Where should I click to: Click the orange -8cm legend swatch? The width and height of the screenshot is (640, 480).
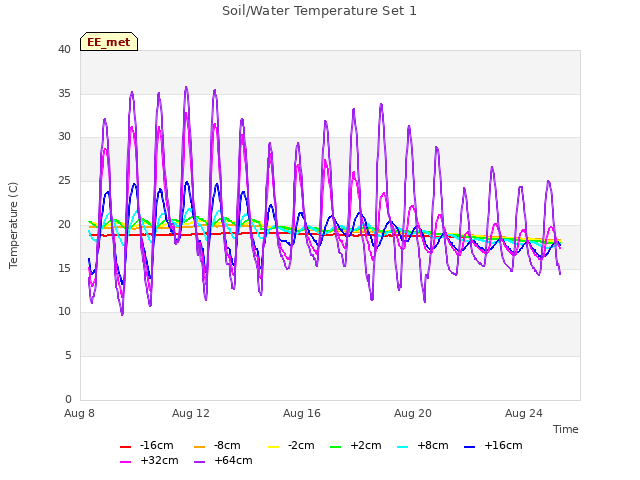200,447
